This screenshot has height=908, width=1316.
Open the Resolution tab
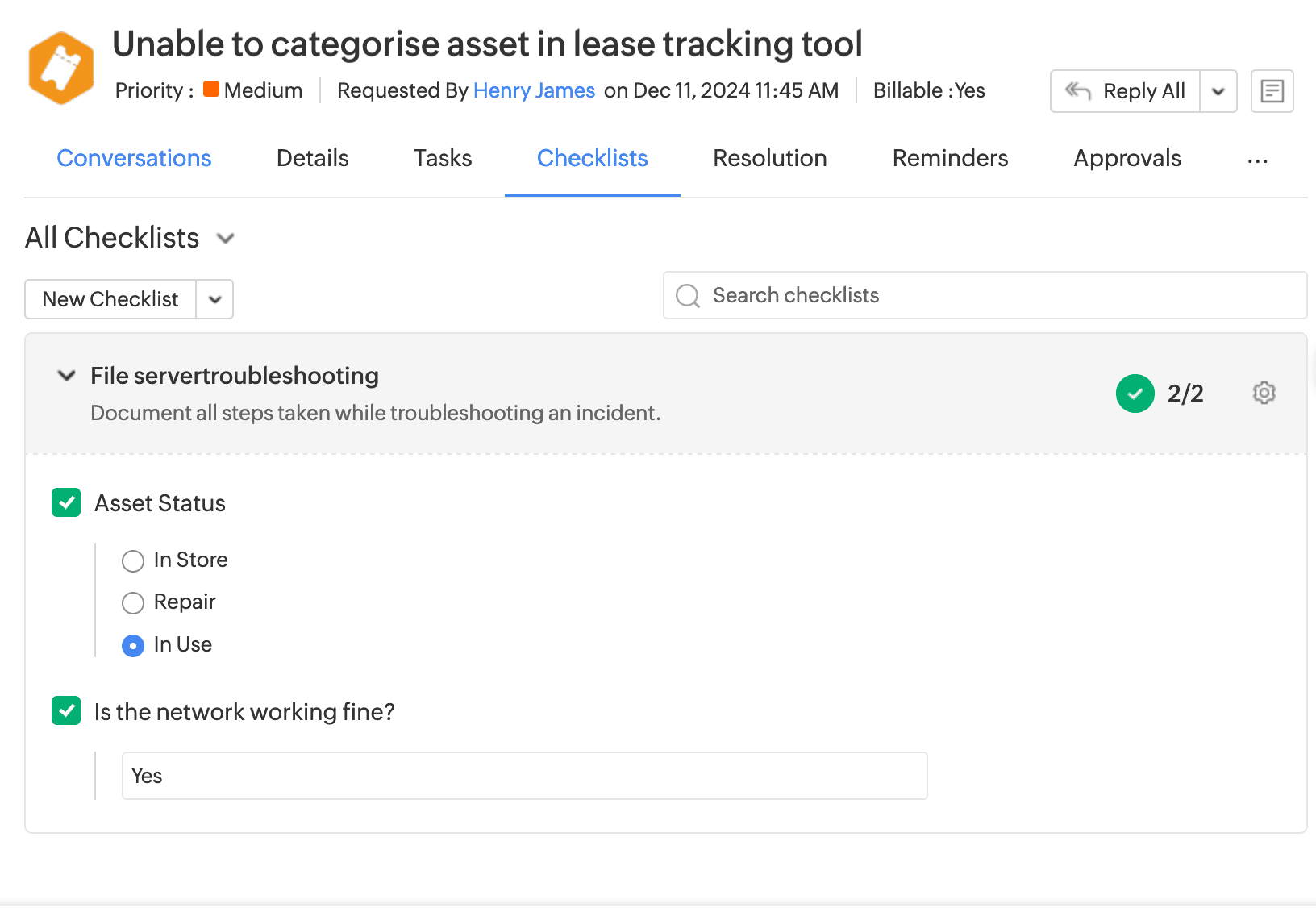(x=769, y=158)
